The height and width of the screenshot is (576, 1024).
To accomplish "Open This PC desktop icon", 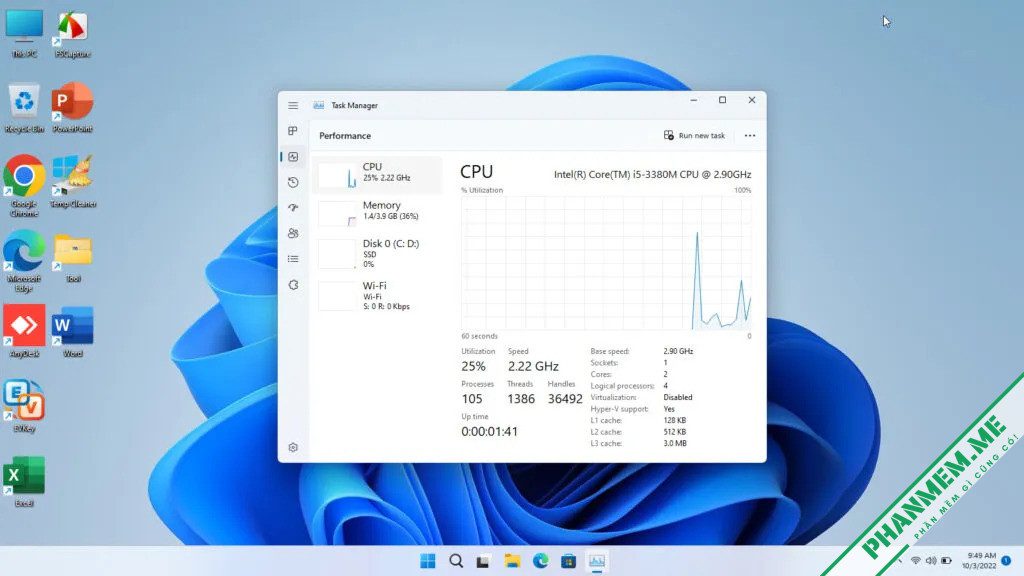I will pos(24,34).
